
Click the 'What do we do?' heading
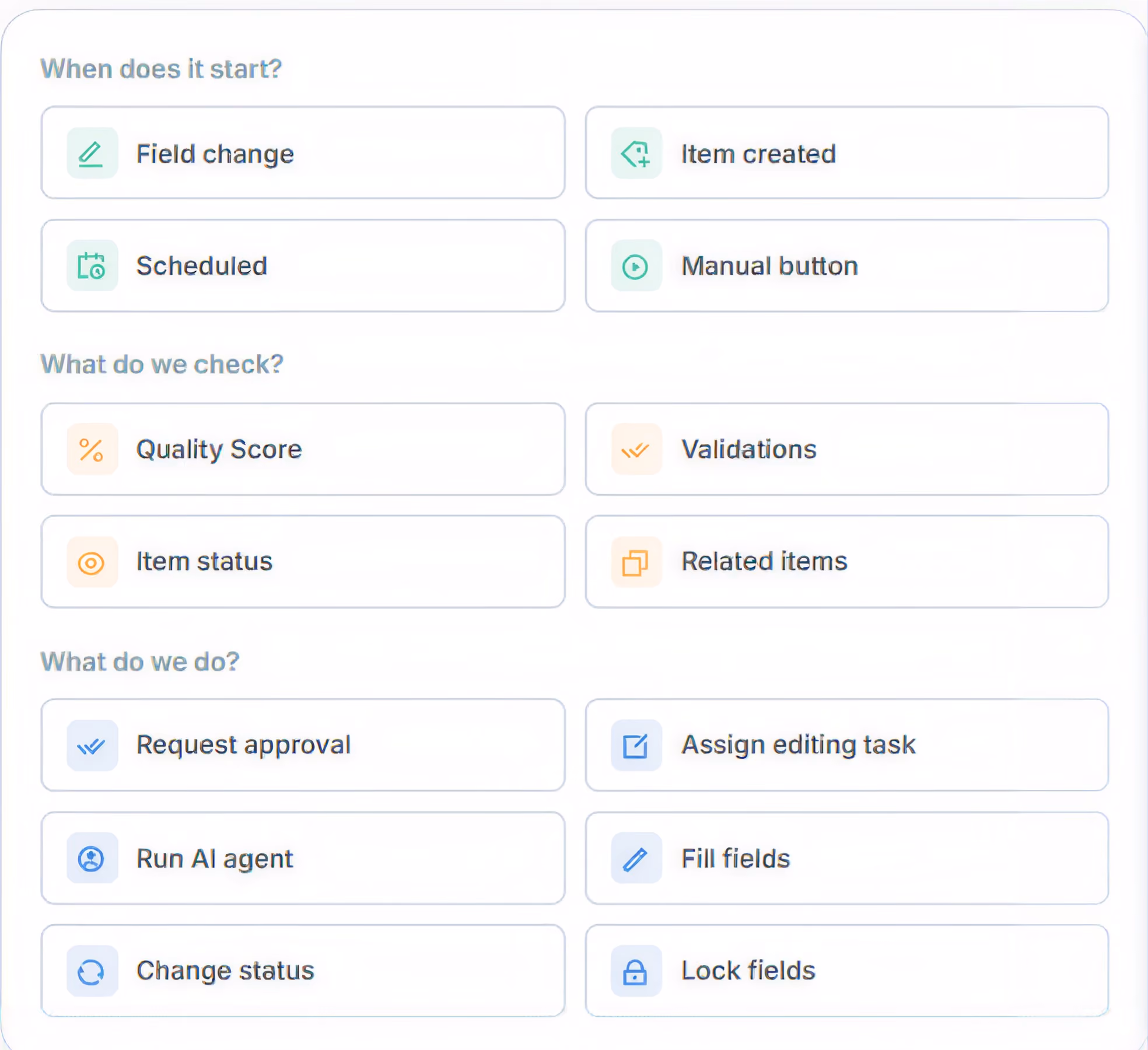coord(139,661)
